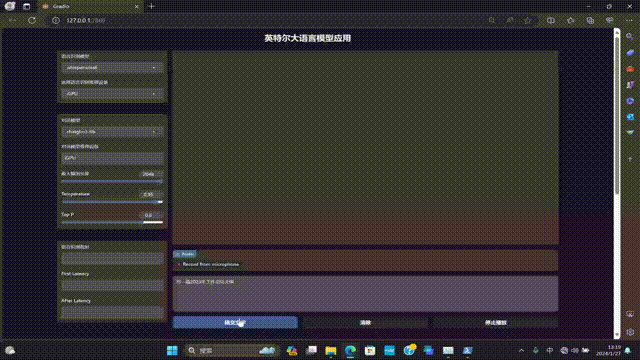Viewport: 640px width, 360px height.
Task: Click the record from microphone button
Action: click(x=209, y=264)
